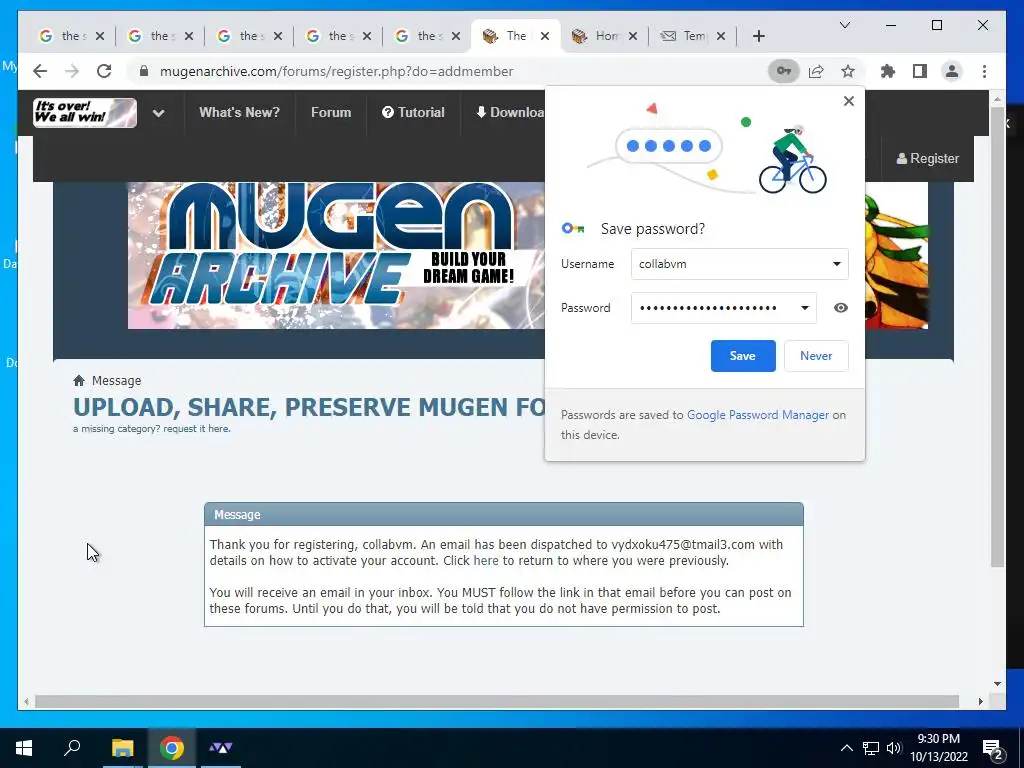Close the active Mugen Archive tab
This screenshot has width=1024, height=768.
545,36
